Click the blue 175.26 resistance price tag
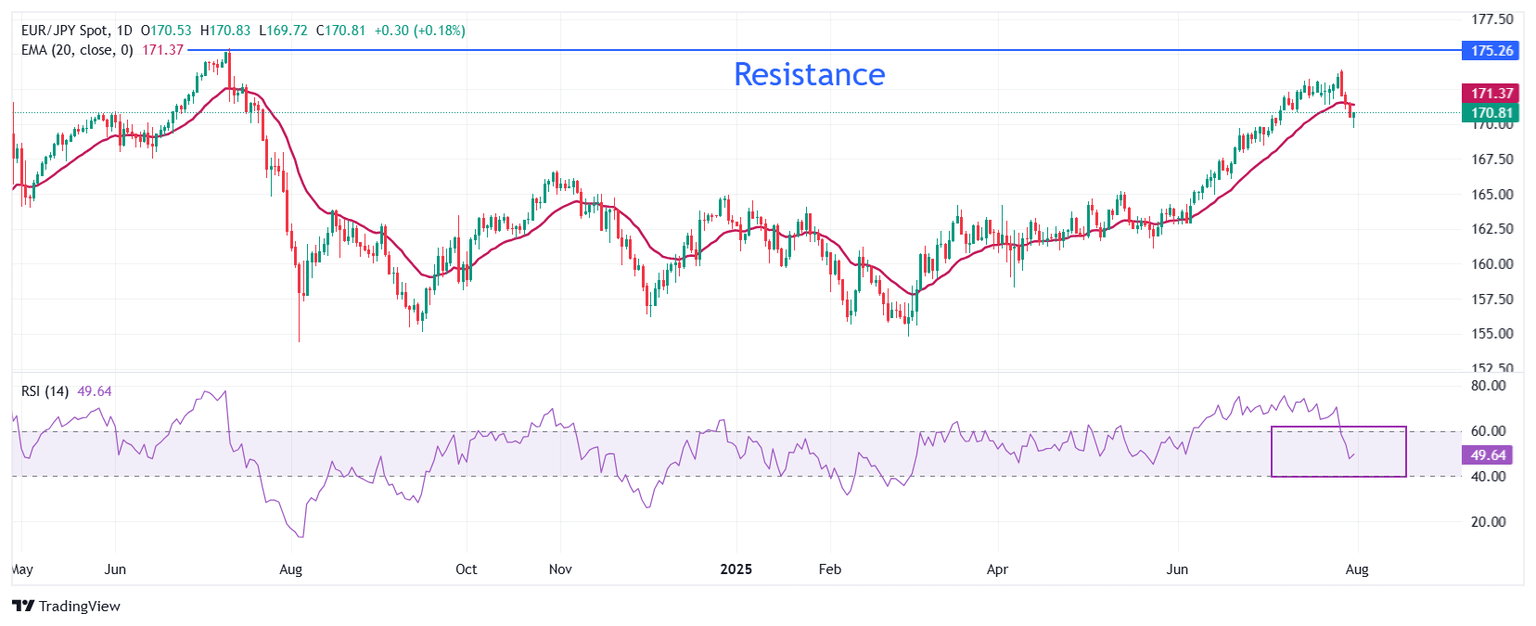The height and width of the screenshot is (626, 1536). [x=1489, y=49]
